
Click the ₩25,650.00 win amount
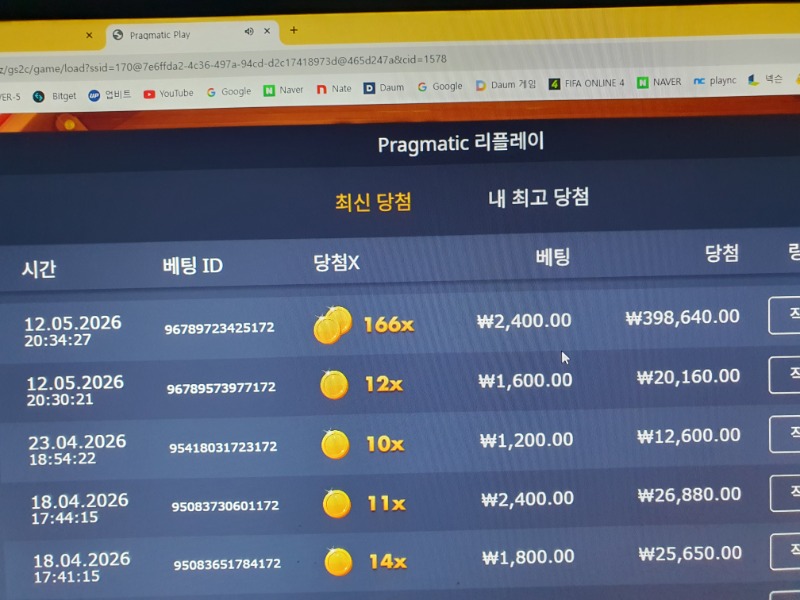tap(690, 554)
